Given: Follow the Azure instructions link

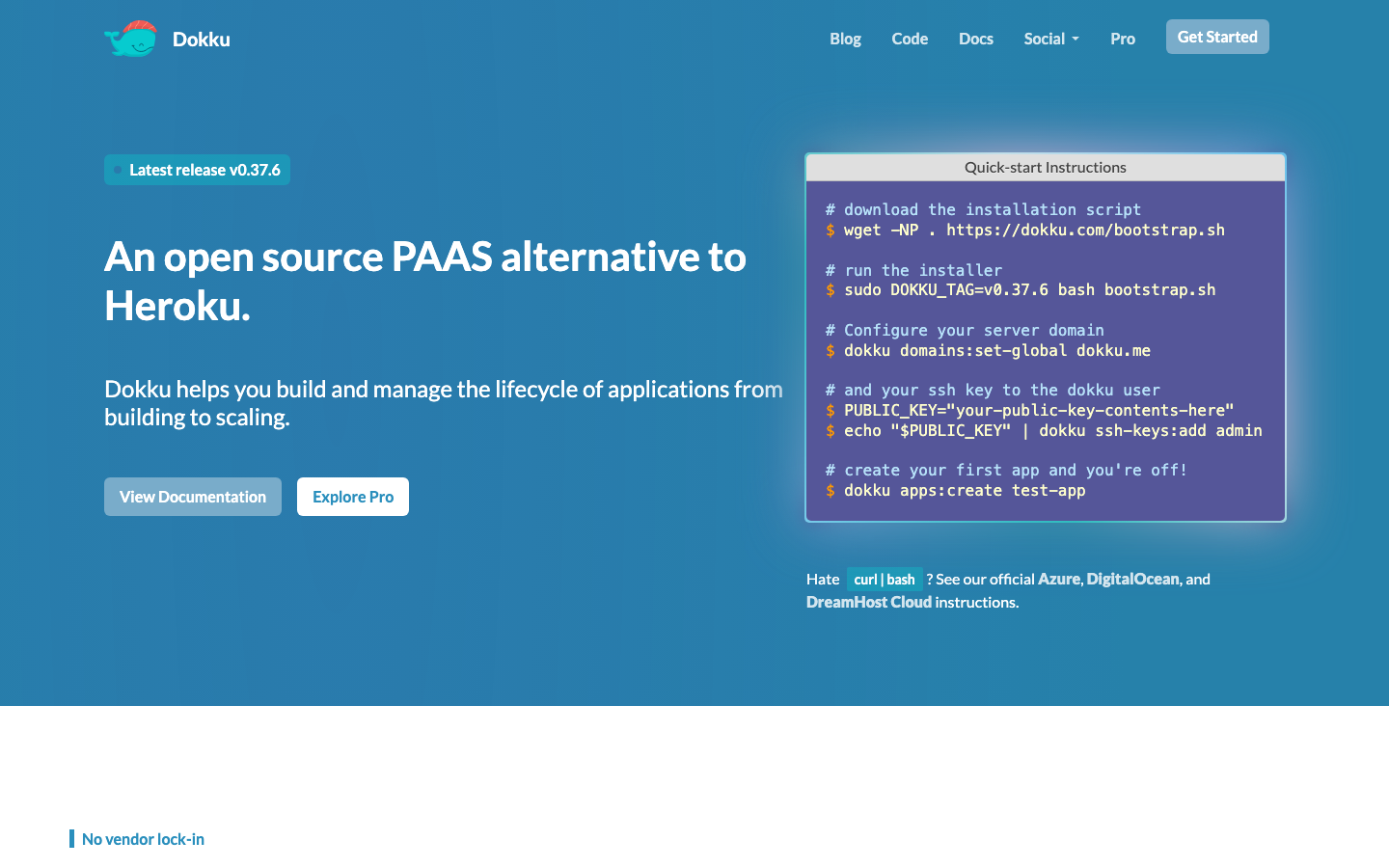Looking at the screenshot, I should (x=1058, y=579).
